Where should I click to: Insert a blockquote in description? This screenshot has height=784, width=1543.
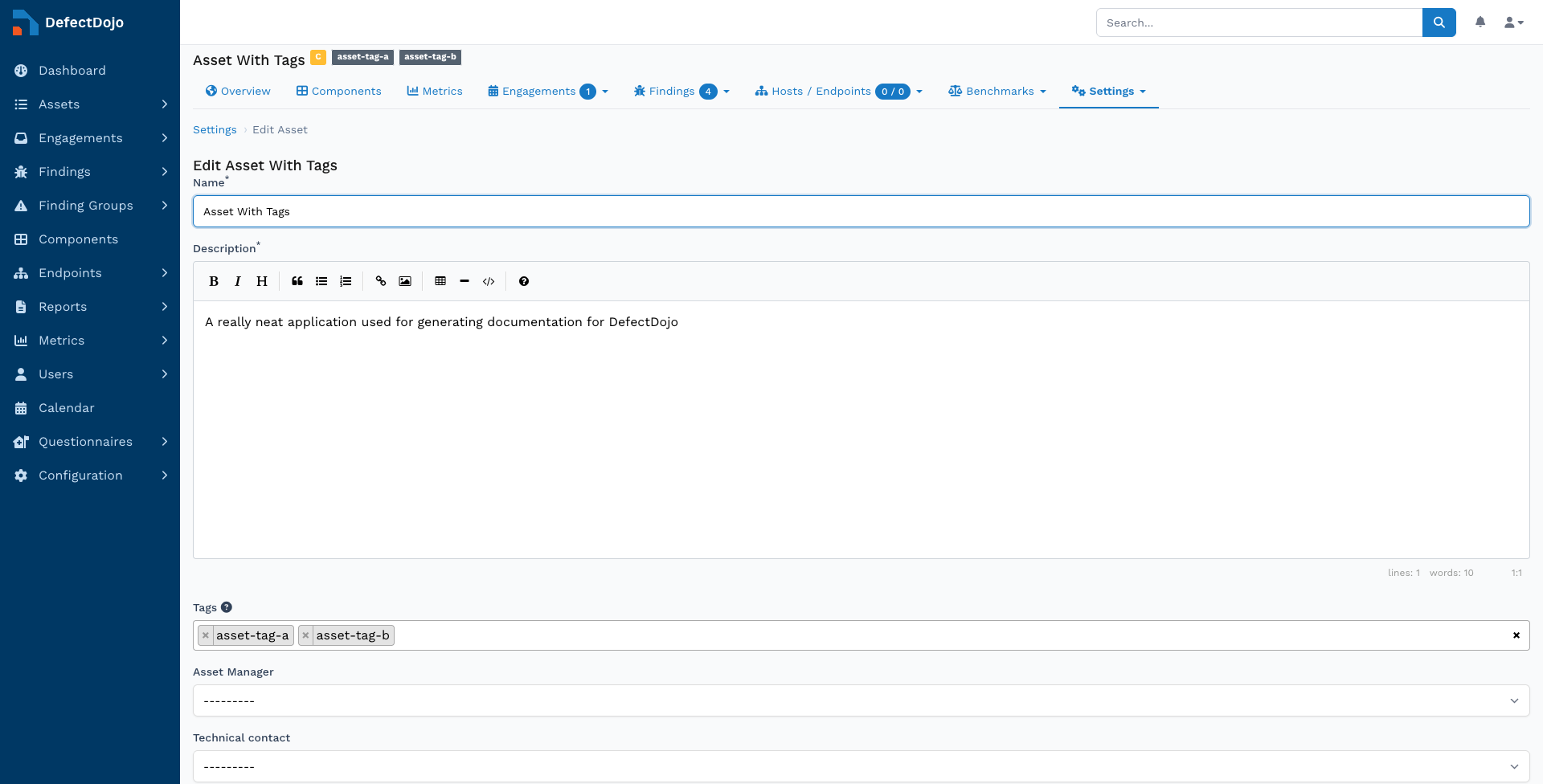[297, 281]
